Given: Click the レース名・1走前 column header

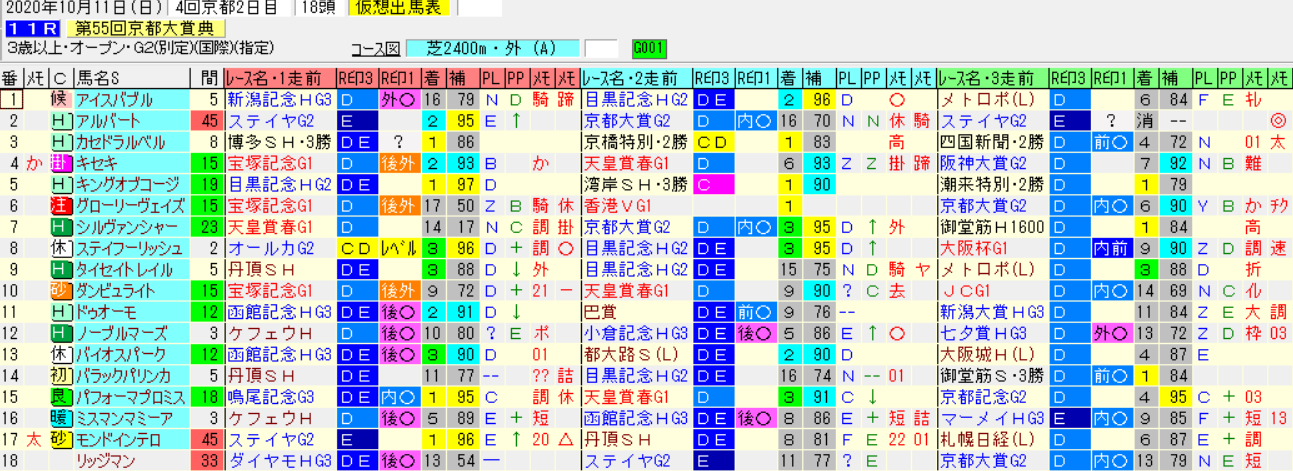Looking at the screenshot, I should point(279,78).
